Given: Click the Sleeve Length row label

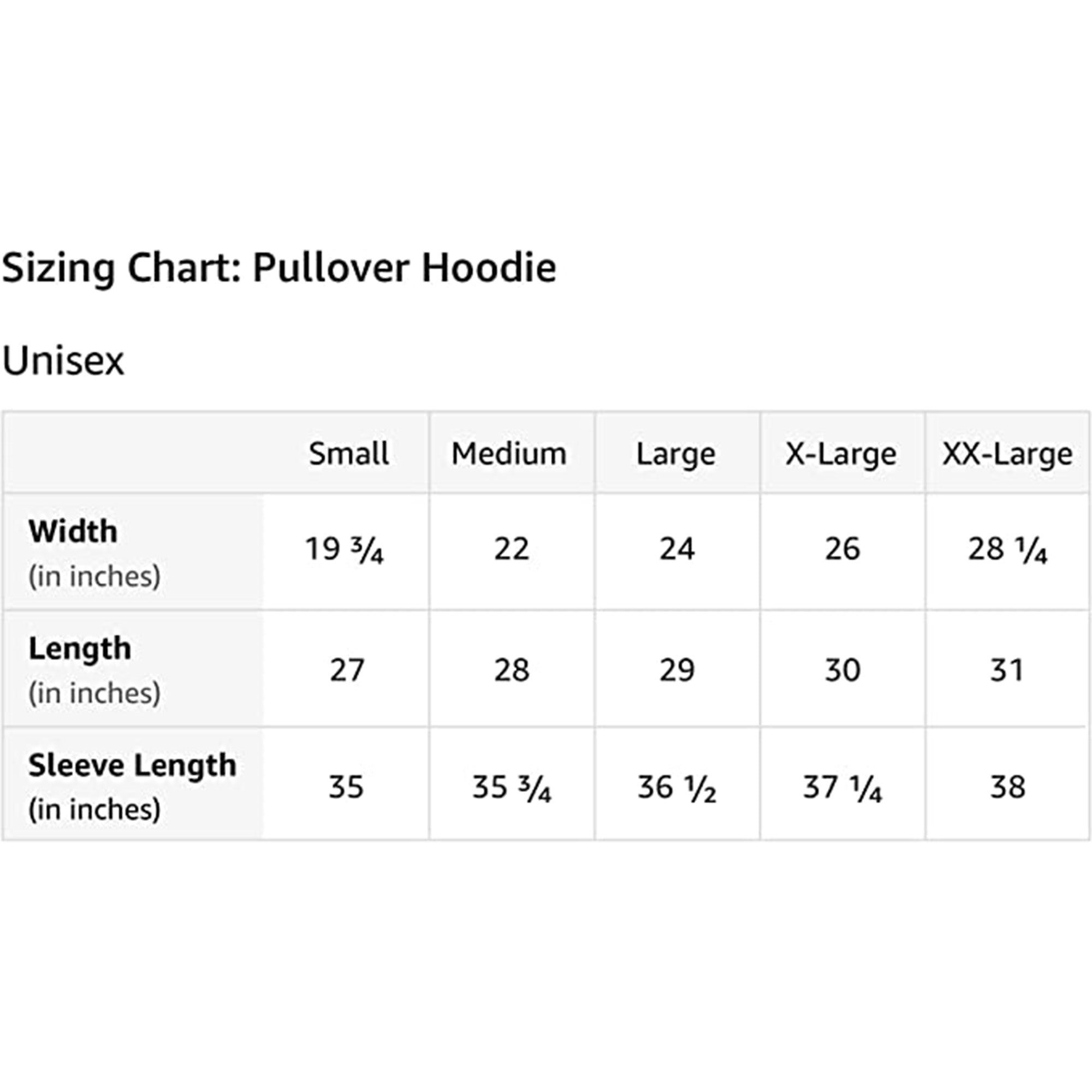Looking at the screenshot, I should point(132,765).
